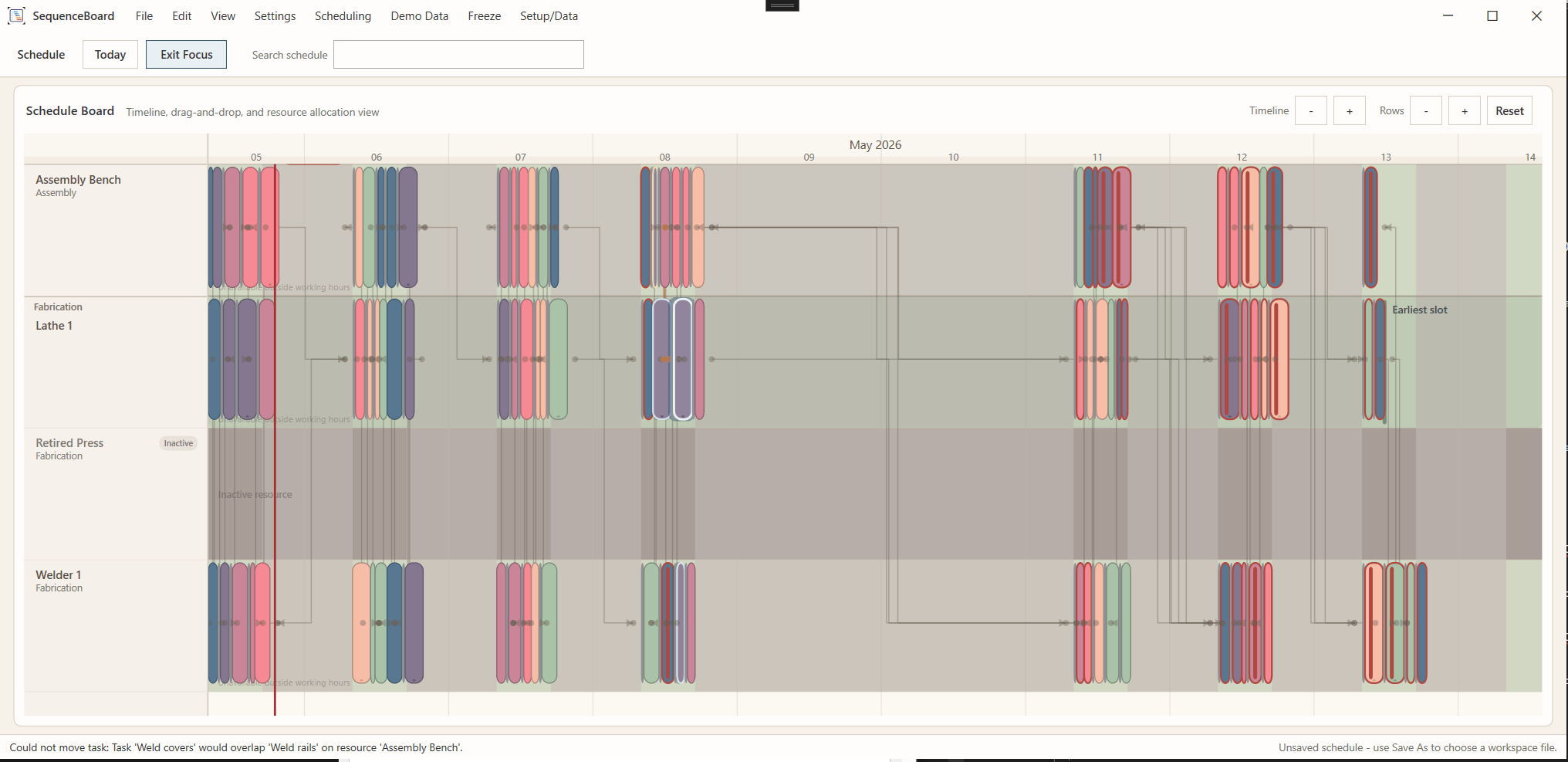The width and height of the screenshot is (1568, 762).
Task: Click the 10 date header
Action: coord(954,157)
